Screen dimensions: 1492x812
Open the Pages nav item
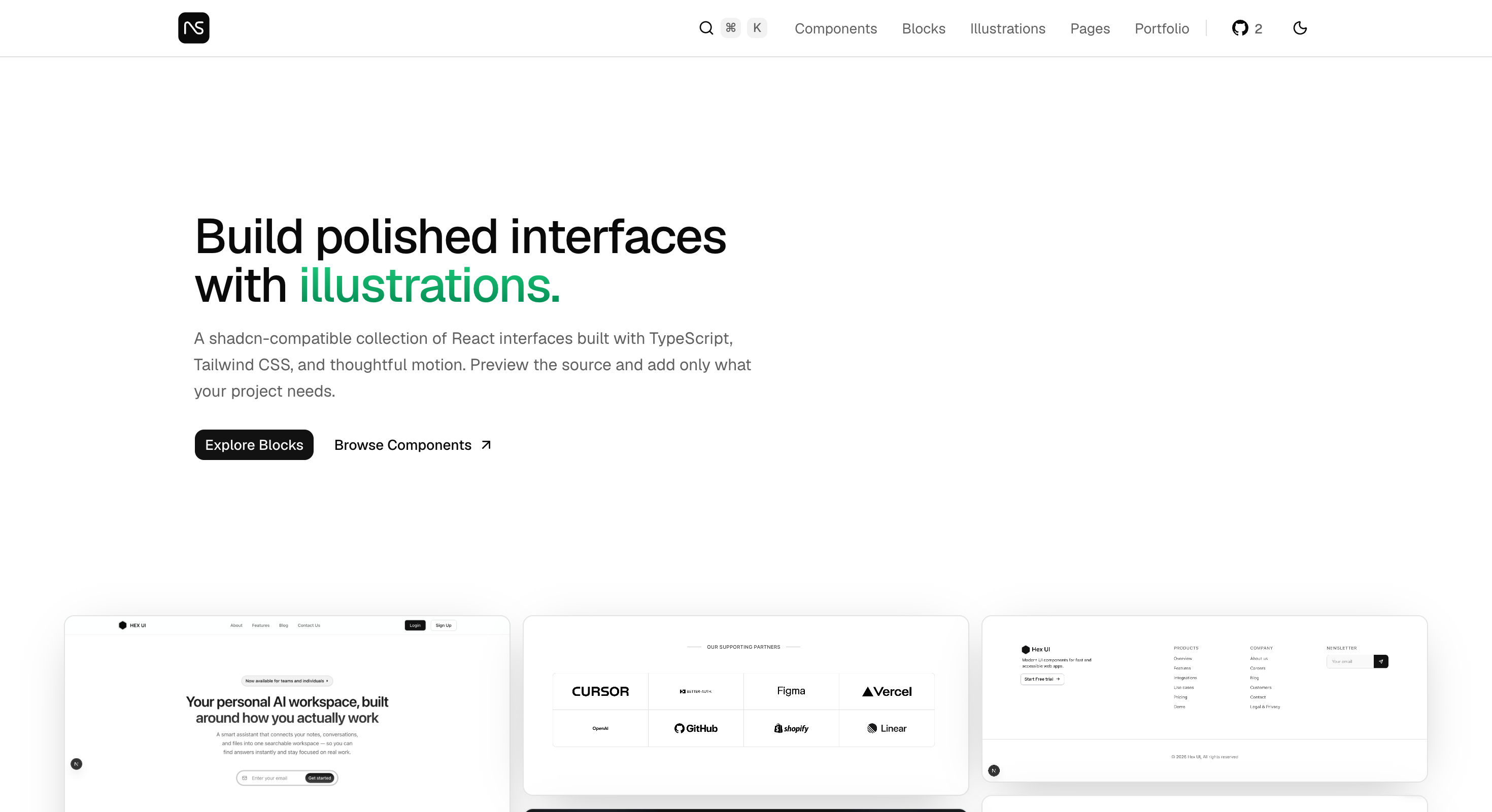[x=1090, y=28]
